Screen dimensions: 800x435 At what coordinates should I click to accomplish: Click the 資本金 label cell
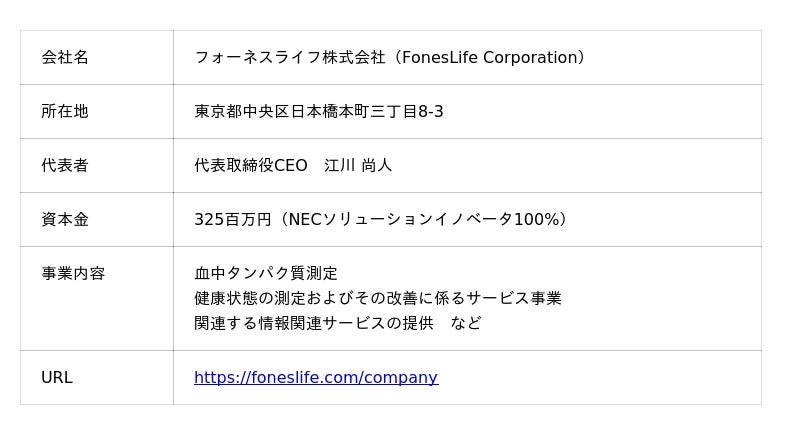click(65, 220)
